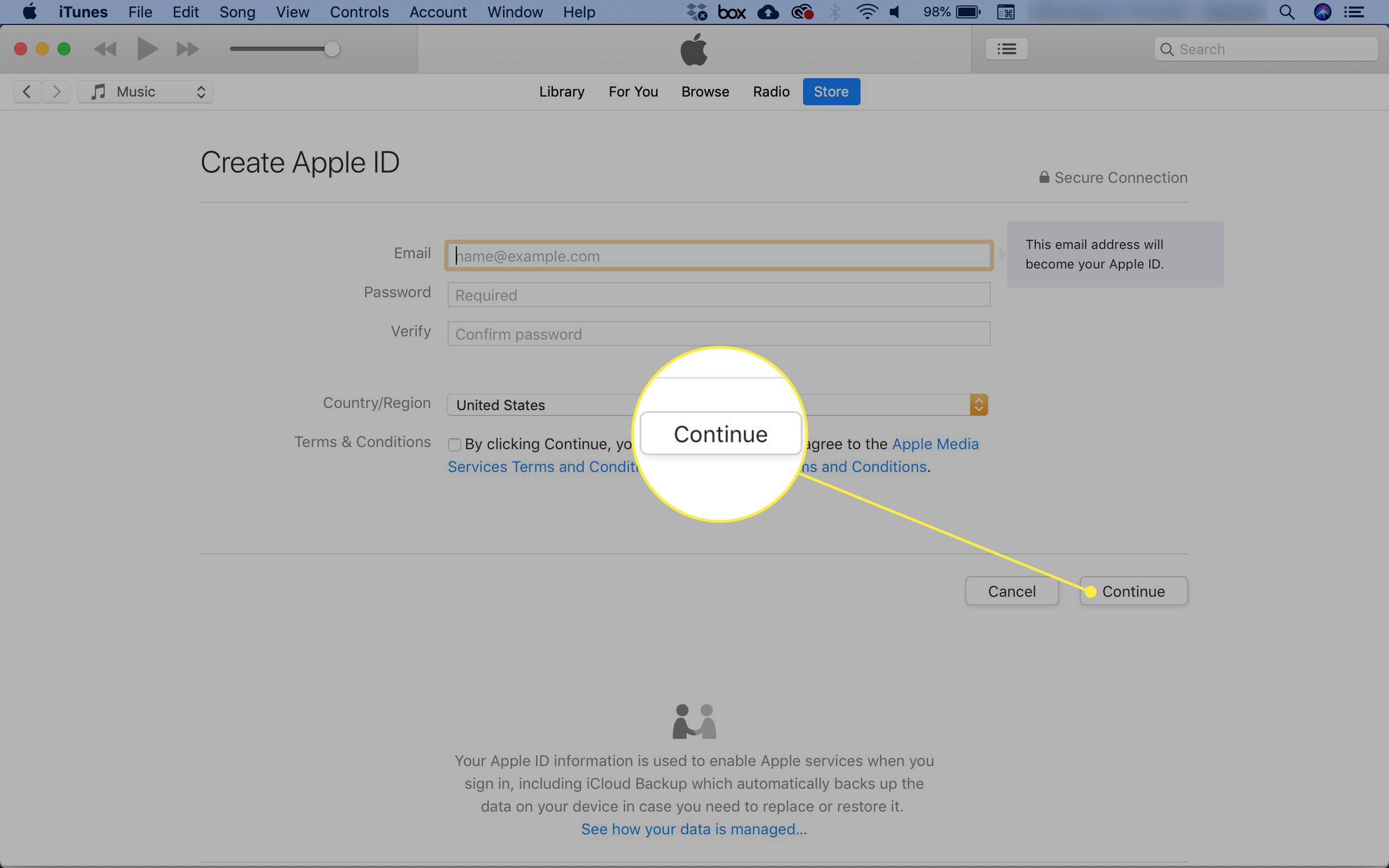Open the Apple Media Services terms link

tap(935, 444)
